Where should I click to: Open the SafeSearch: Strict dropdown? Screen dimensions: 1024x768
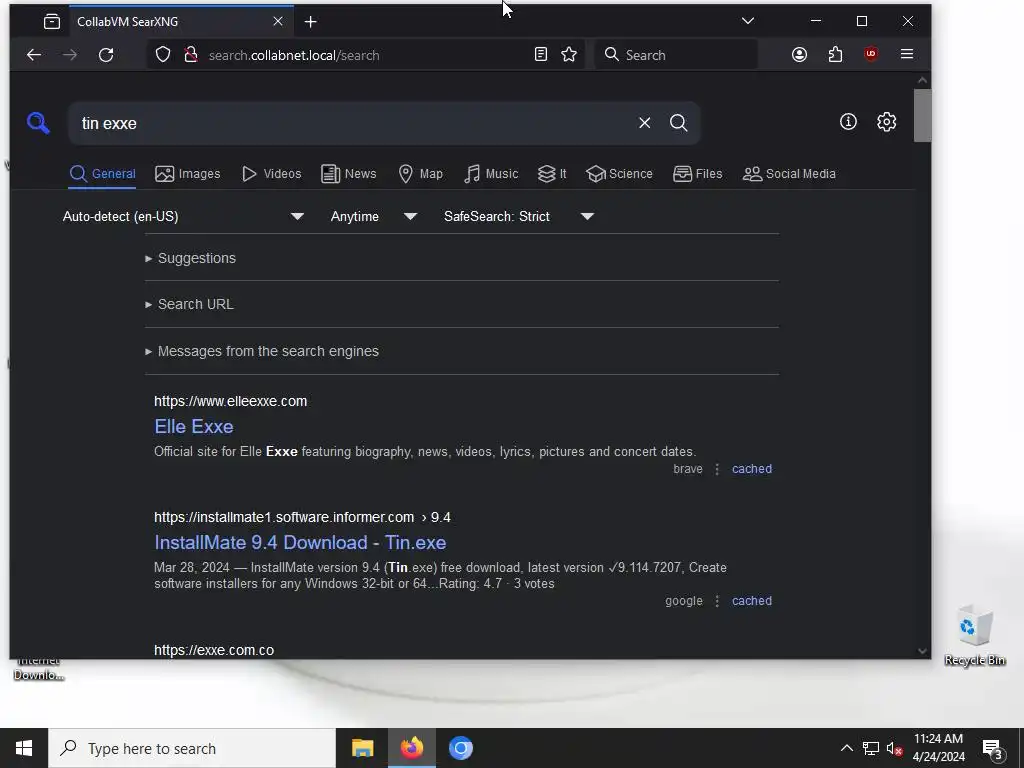pyautogui.click(x=519, y=216)
